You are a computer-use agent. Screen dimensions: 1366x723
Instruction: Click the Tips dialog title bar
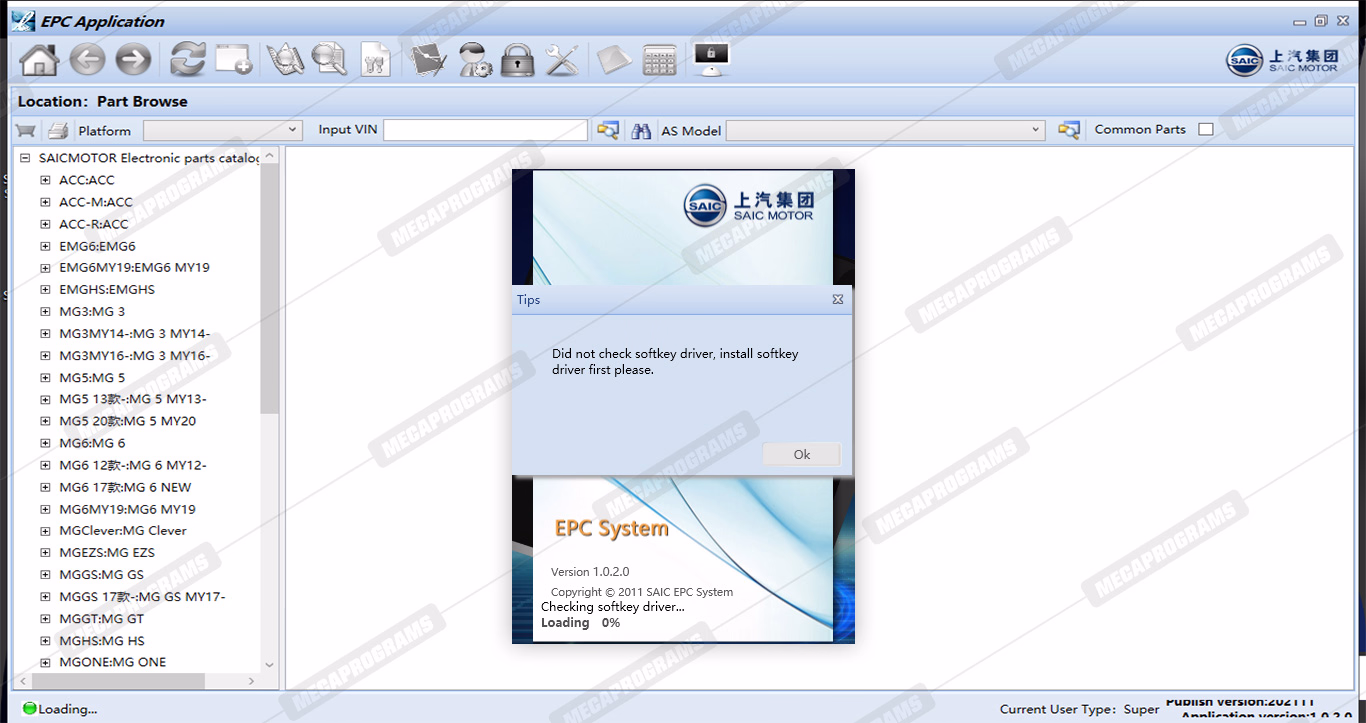tap(682, 299)
